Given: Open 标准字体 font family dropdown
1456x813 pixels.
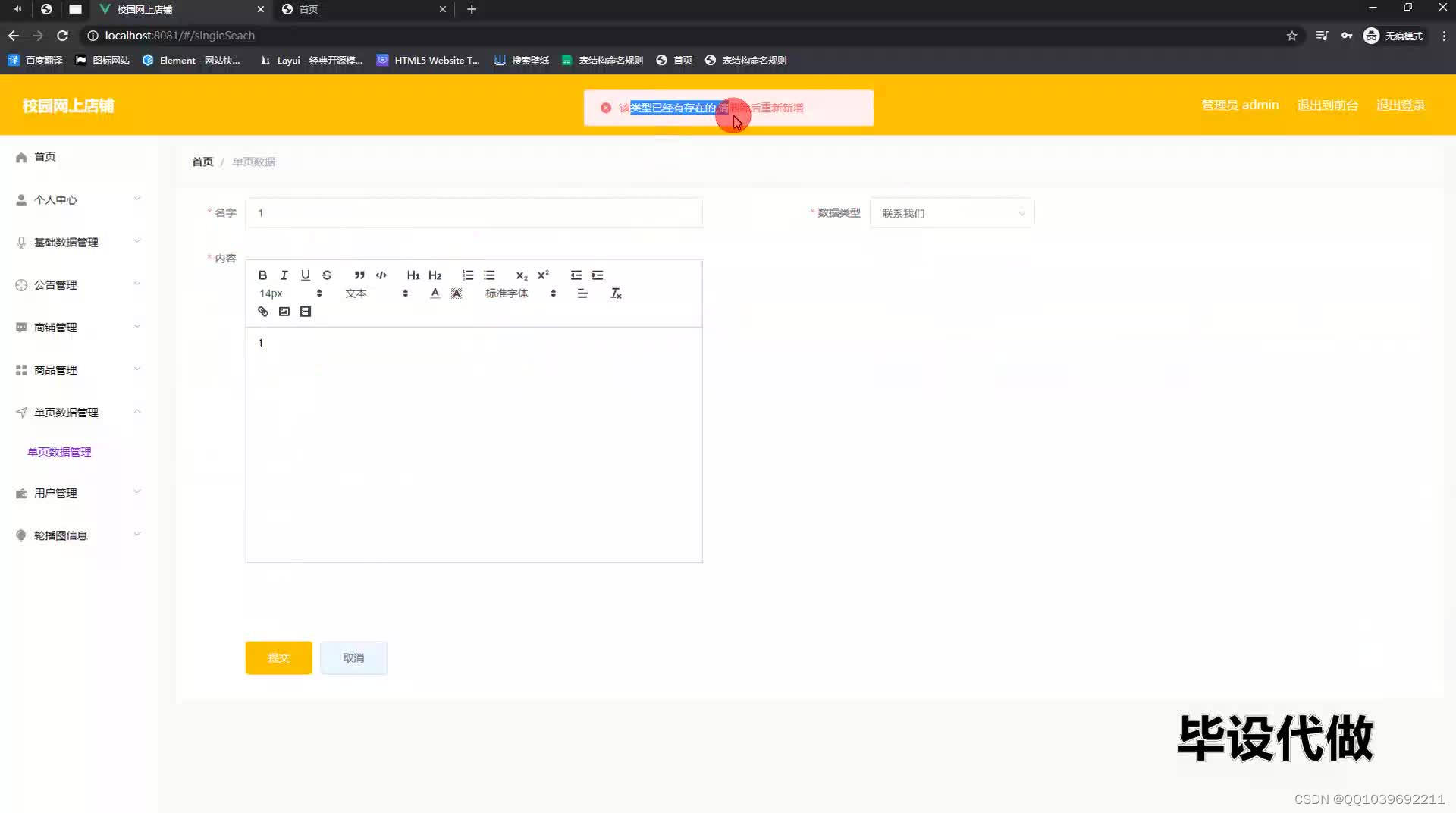Looking at the screenshot, I should pos(521,293).
